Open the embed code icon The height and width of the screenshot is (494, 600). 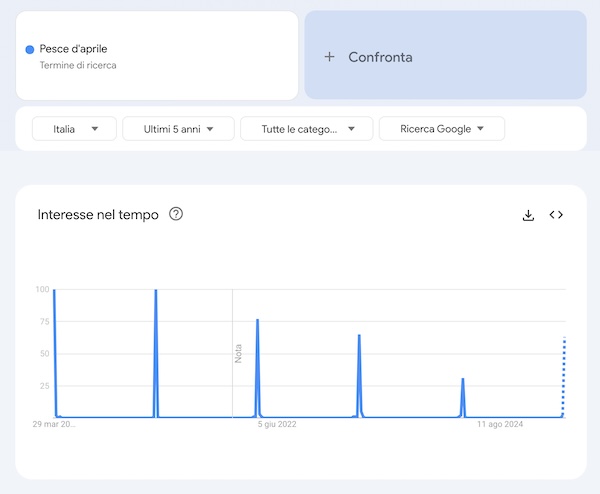coord(556,215)
